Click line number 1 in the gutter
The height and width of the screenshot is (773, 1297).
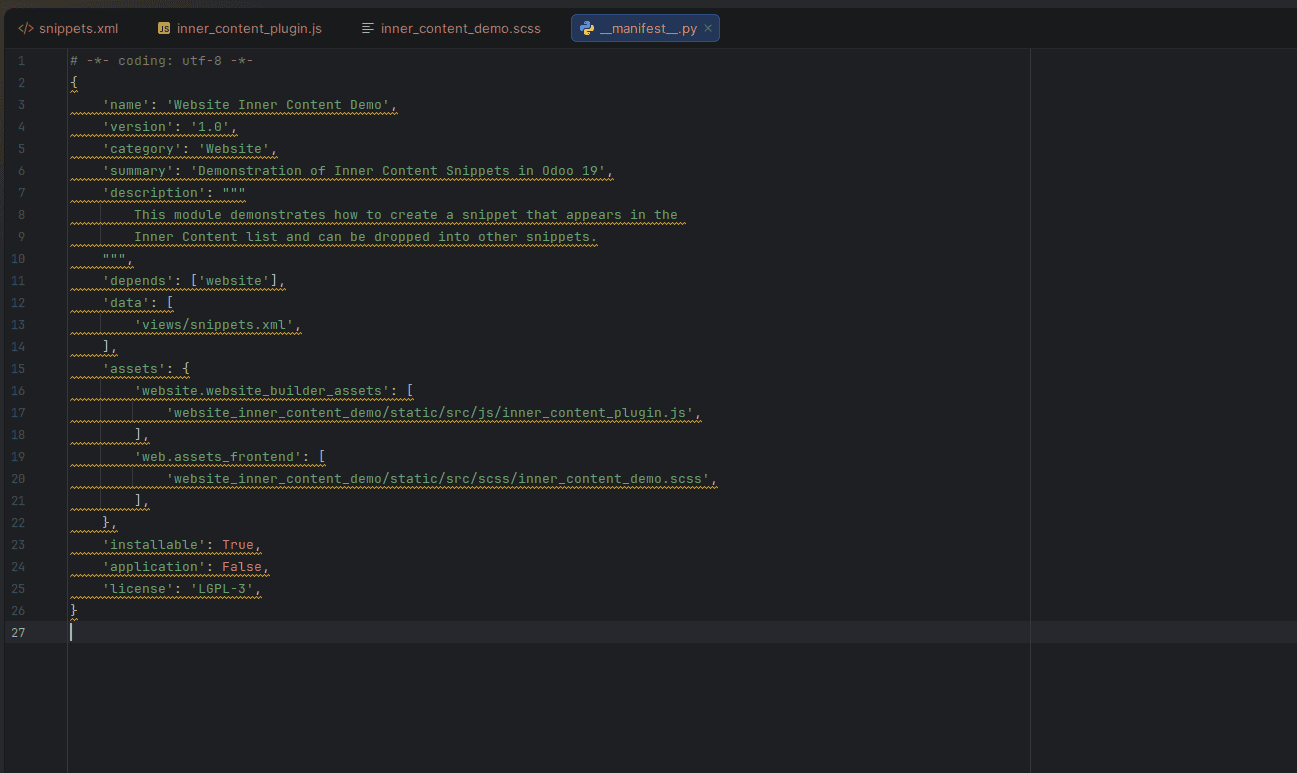(x=21, y=60)
